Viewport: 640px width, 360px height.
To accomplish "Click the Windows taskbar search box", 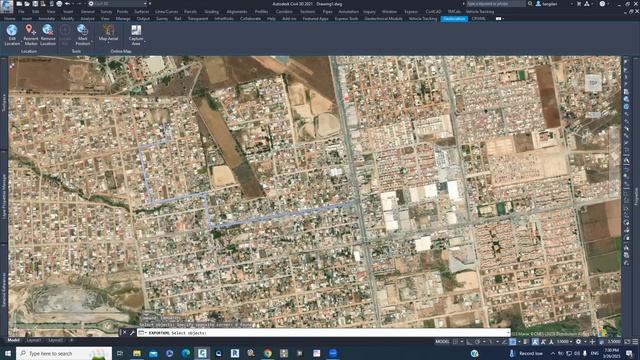I will click(x=64, y=353).
